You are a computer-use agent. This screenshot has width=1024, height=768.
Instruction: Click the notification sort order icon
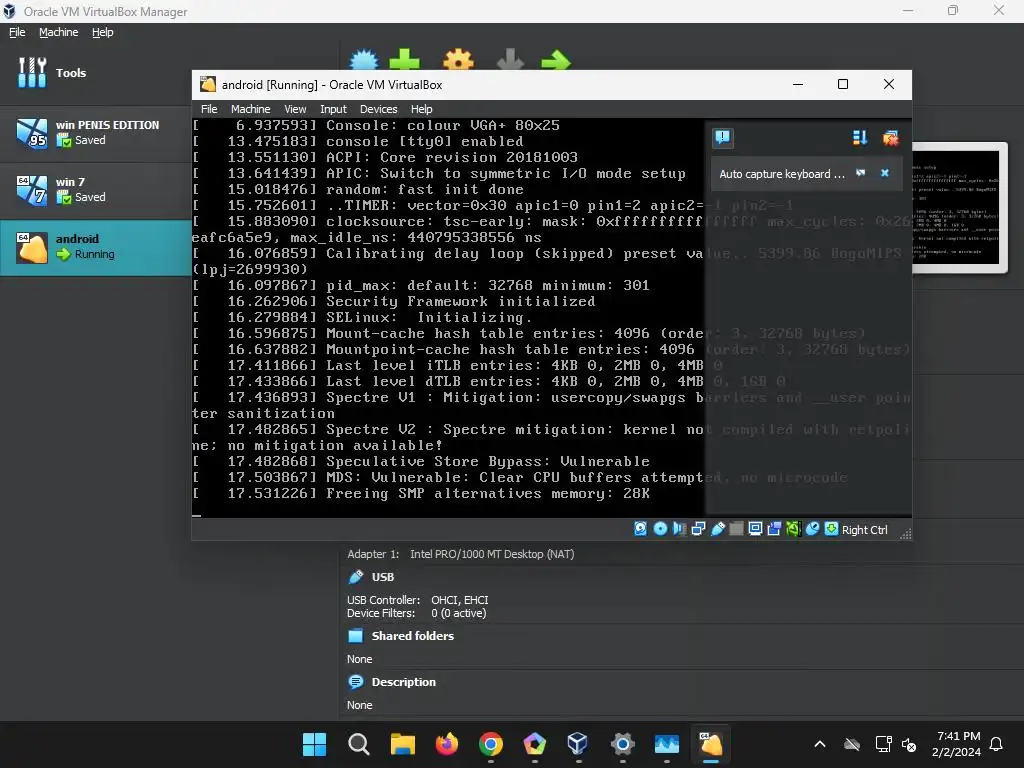(859, 137)
